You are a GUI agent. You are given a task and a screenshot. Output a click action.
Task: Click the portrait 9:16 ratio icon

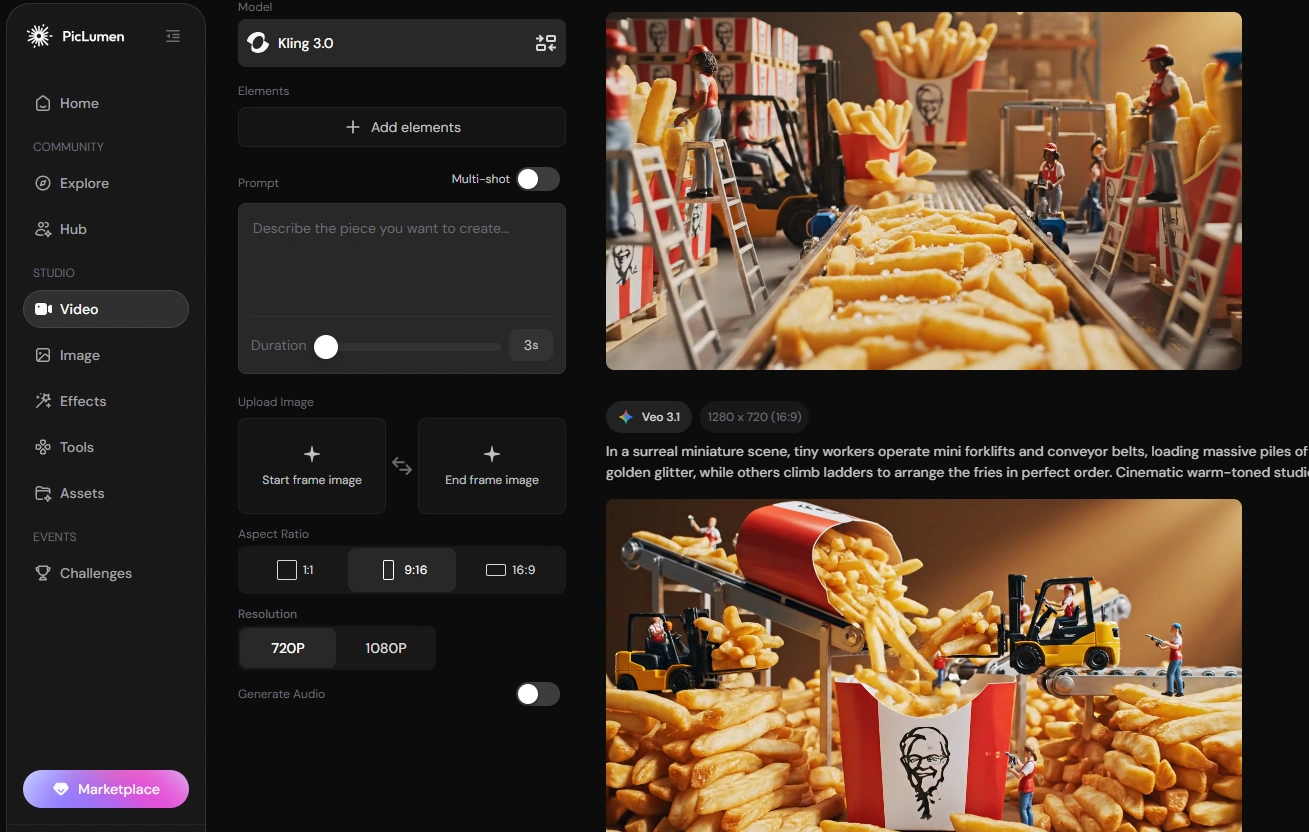tap(388, 570)
